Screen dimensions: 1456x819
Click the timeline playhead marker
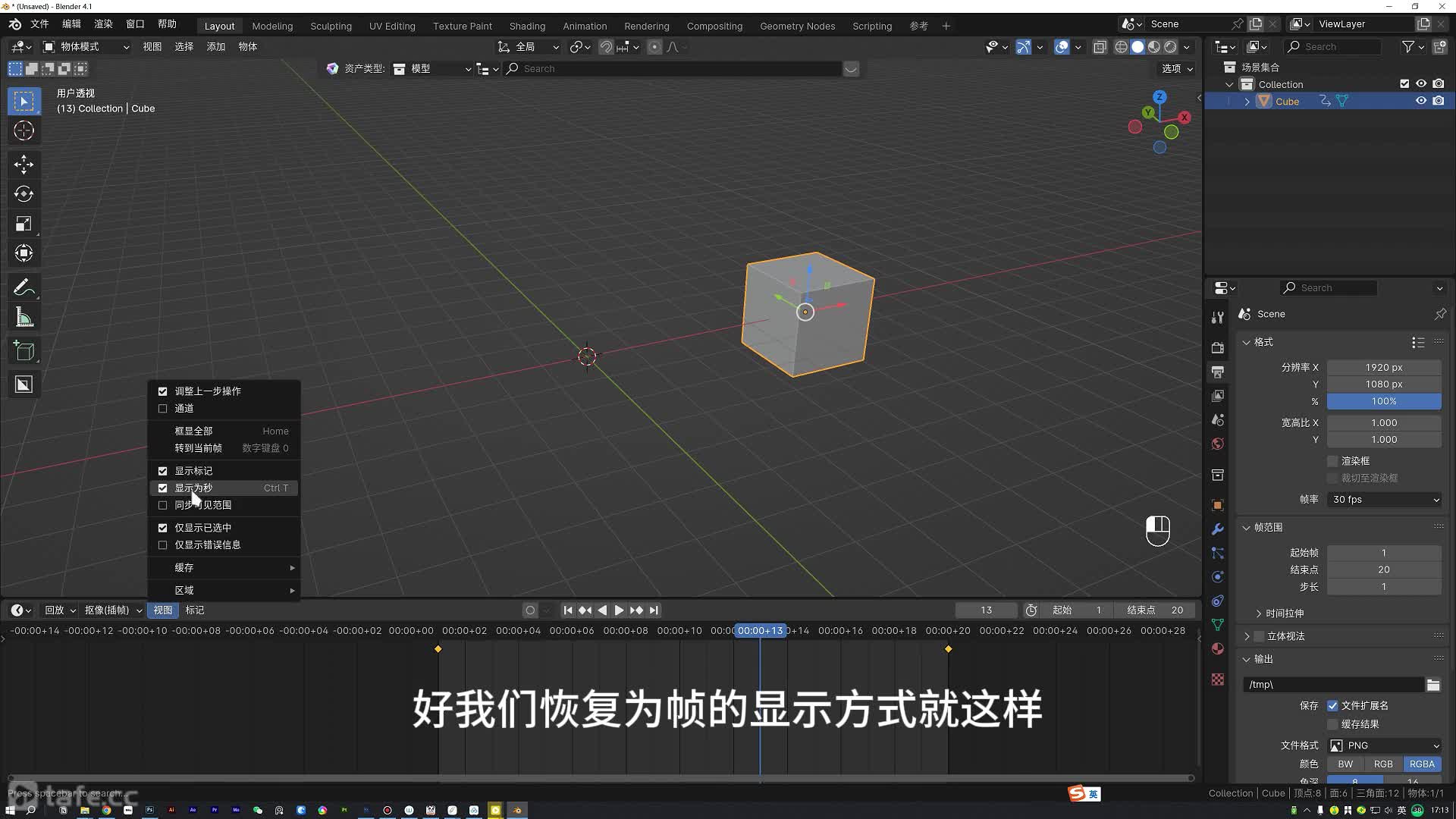(761, 630)
